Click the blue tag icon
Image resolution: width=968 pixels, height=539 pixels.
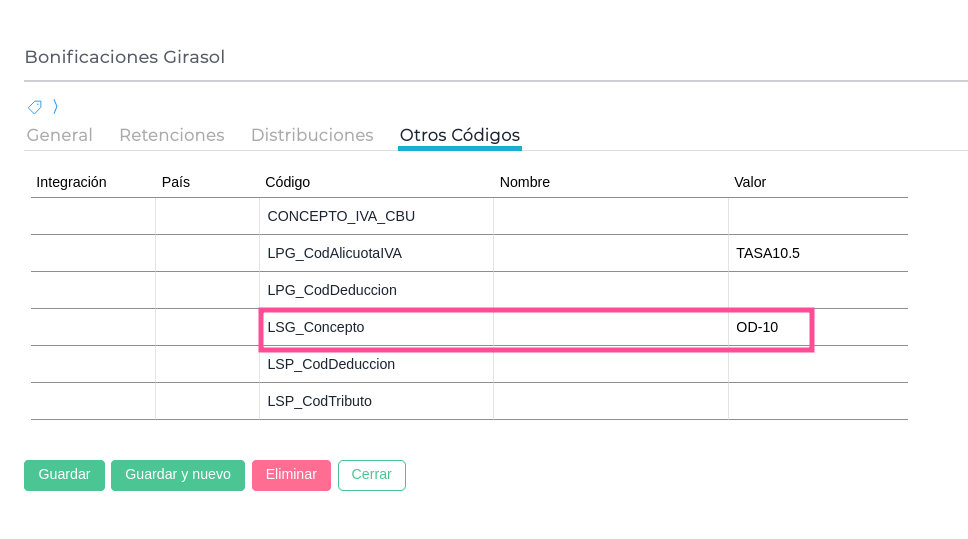(34, 106)
